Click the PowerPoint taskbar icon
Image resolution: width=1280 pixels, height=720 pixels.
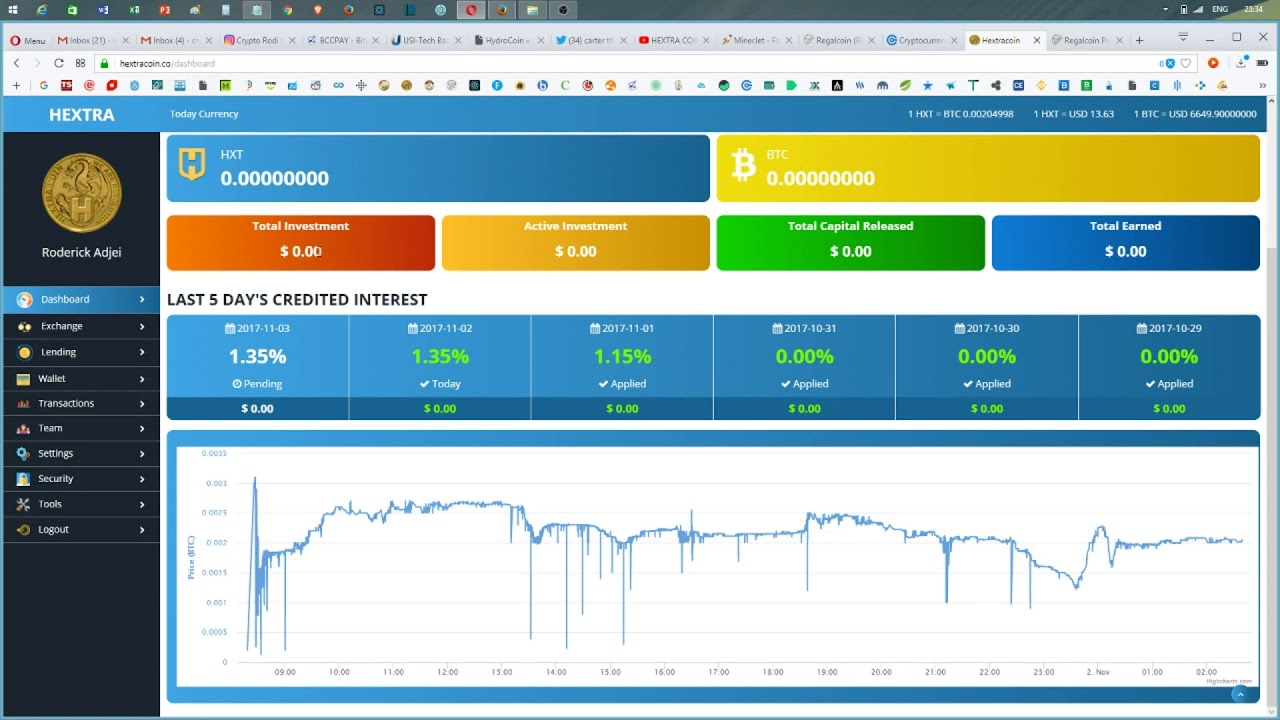pos(165,10)
